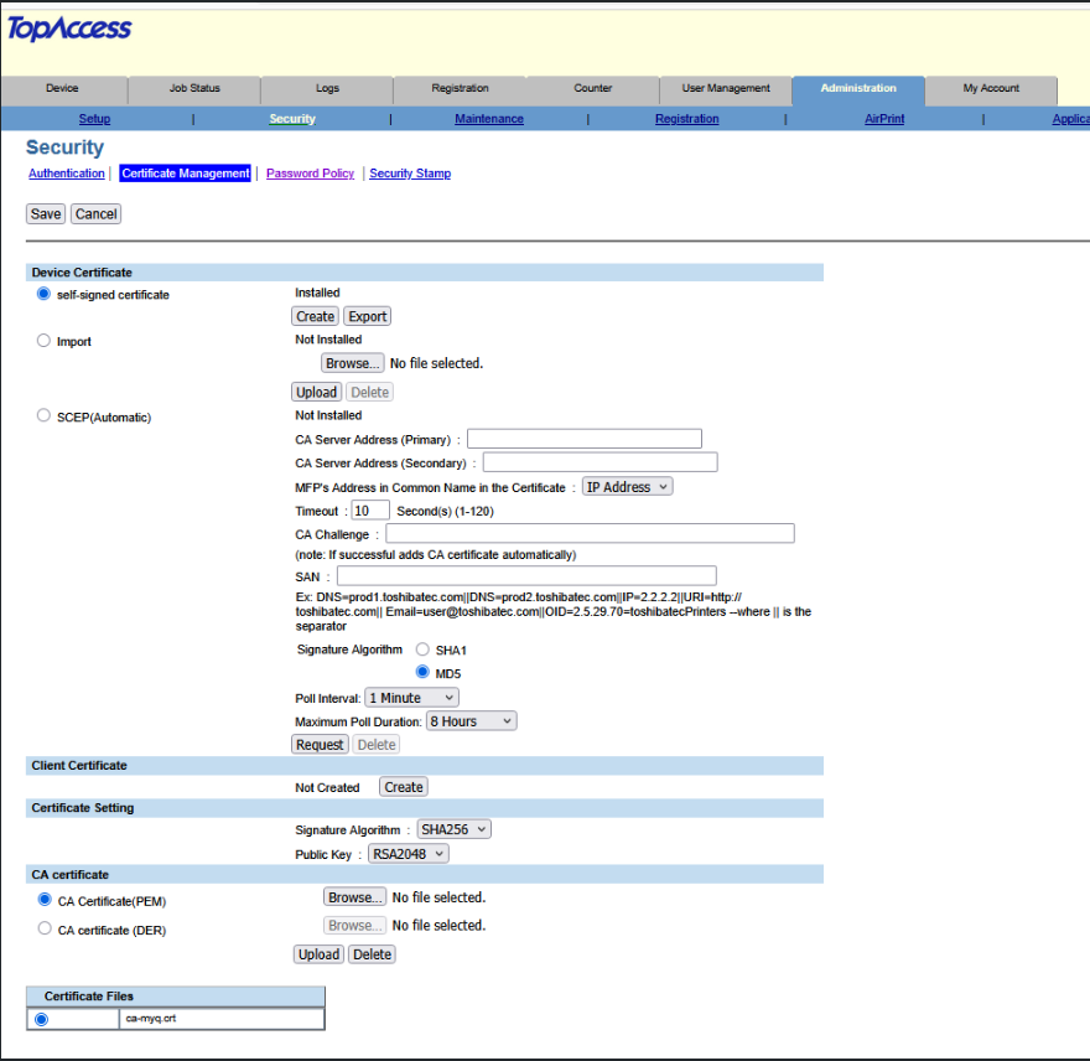Select the ca-myq.crt certificate file radio
This screenshot has height=1061, width=1090.
[x=42, y=1019]
